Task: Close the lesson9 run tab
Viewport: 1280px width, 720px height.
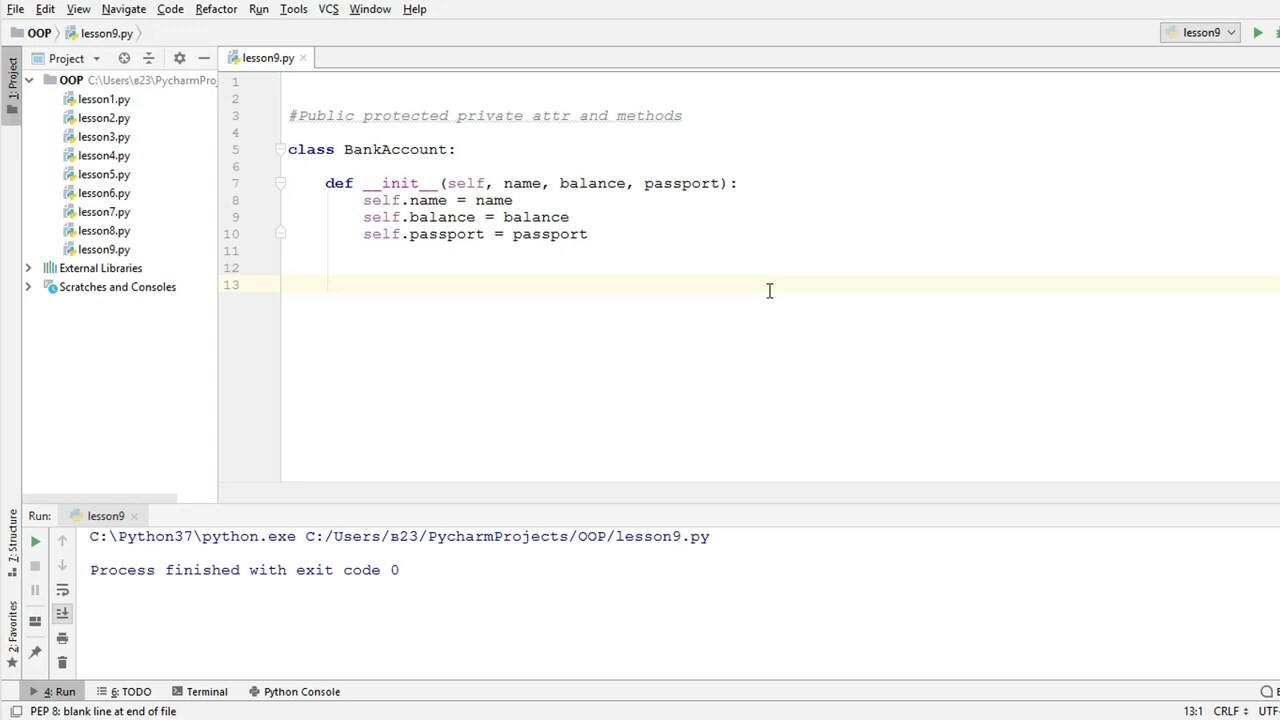Action: pos(135,516)
